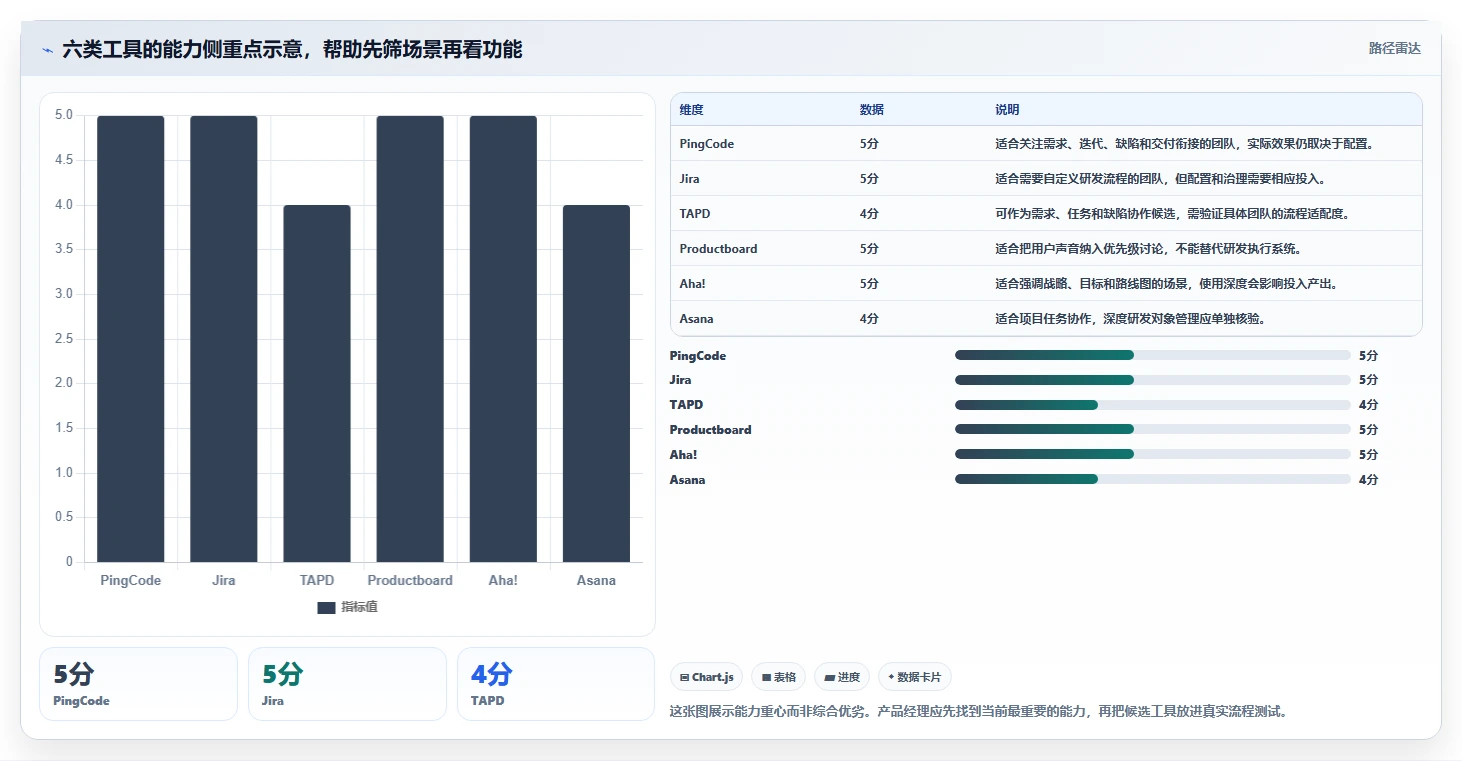
Task: Click the Aha! bar in the chart
Action: [x=503, y=339]
